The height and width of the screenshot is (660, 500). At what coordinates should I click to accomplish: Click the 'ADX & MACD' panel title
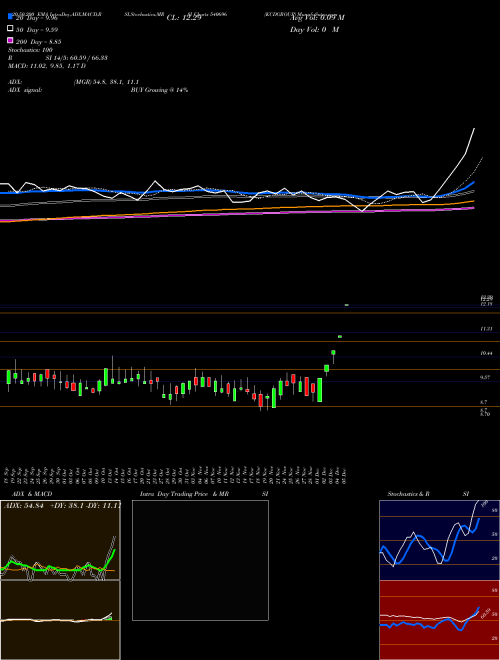click(30, 494)
